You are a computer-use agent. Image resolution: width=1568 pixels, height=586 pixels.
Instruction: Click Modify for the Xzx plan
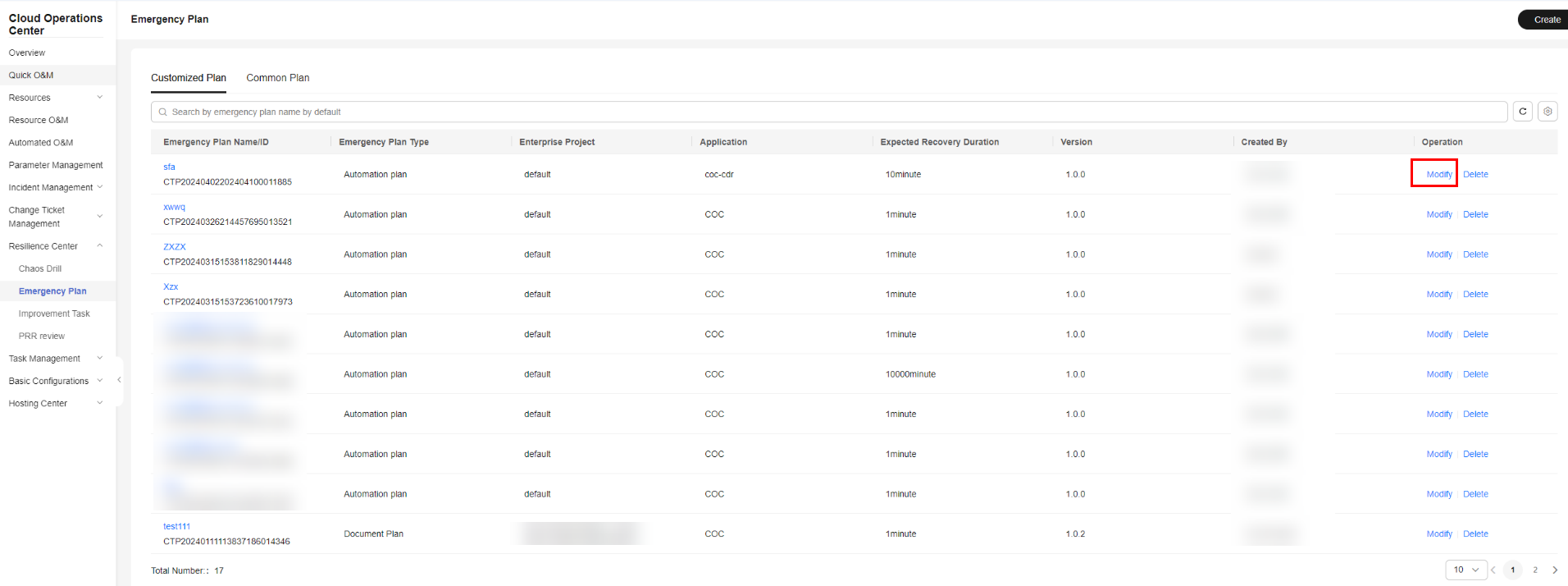[x=1439, y=295]
